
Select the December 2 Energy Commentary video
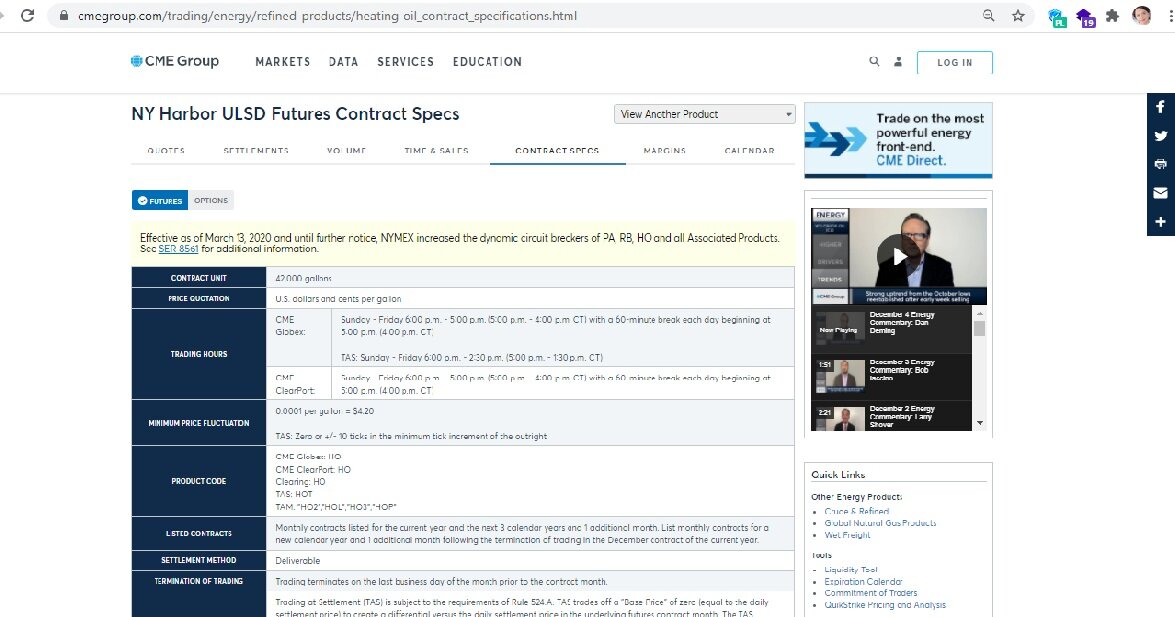pyautogui.click(x=892, y=417)
